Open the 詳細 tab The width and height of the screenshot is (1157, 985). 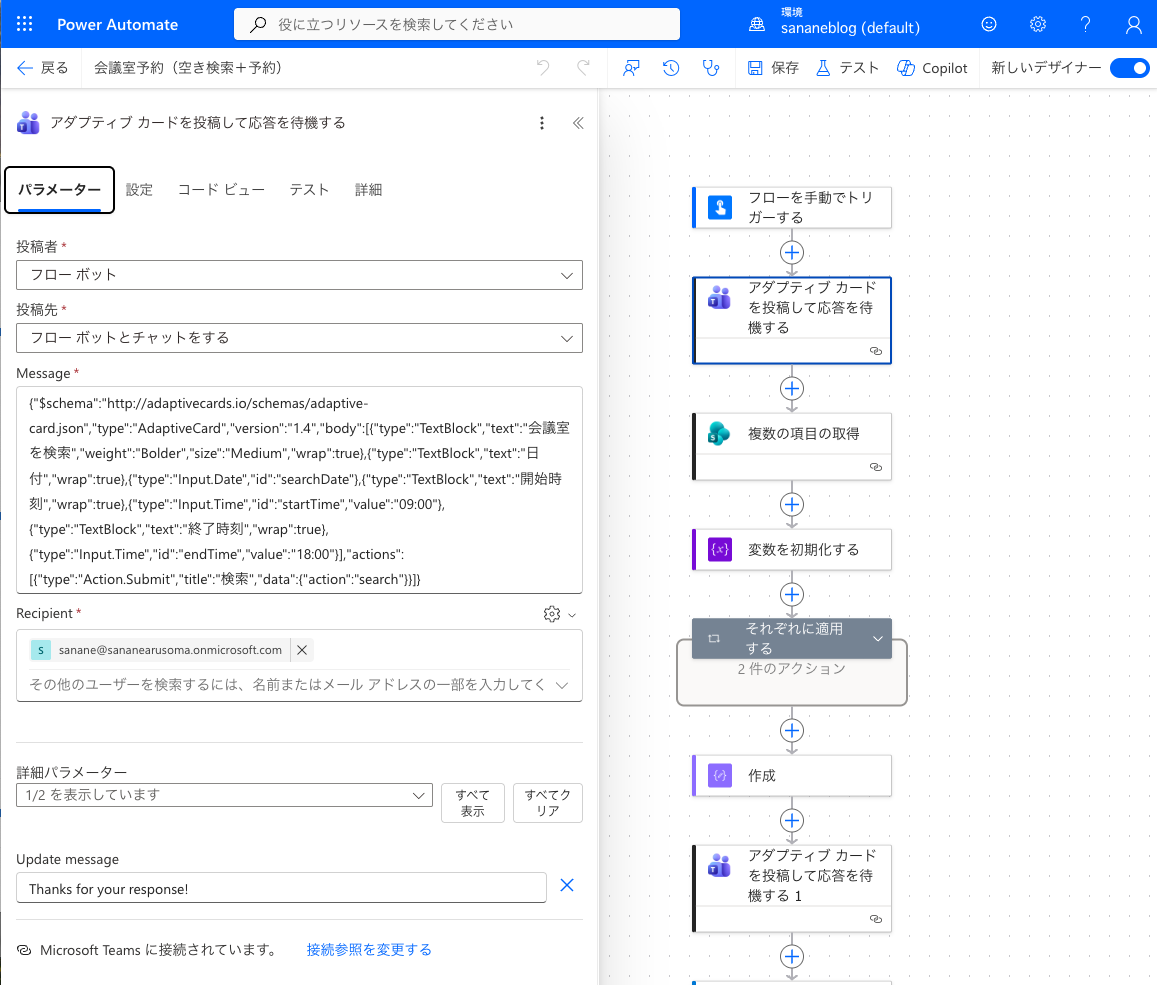tap(368, 190)
